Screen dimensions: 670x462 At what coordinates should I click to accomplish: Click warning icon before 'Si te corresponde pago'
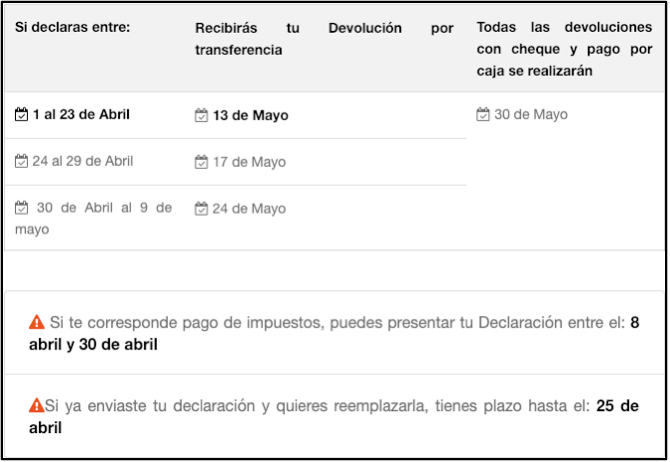click(37, 322)
